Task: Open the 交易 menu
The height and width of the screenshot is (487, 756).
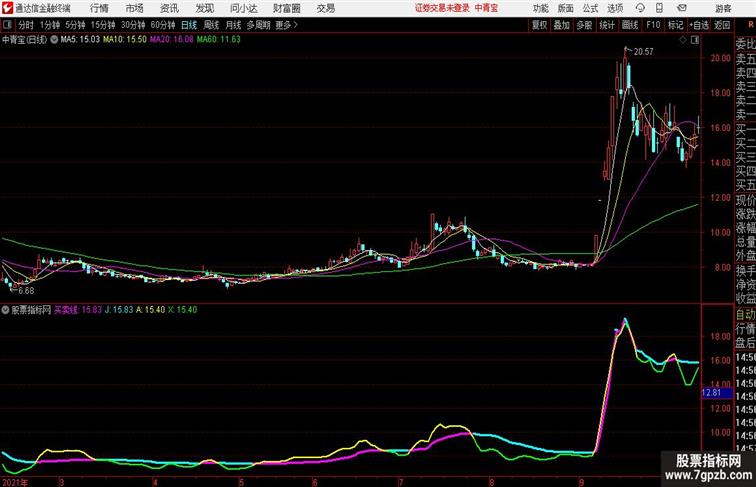Action: 325,8
